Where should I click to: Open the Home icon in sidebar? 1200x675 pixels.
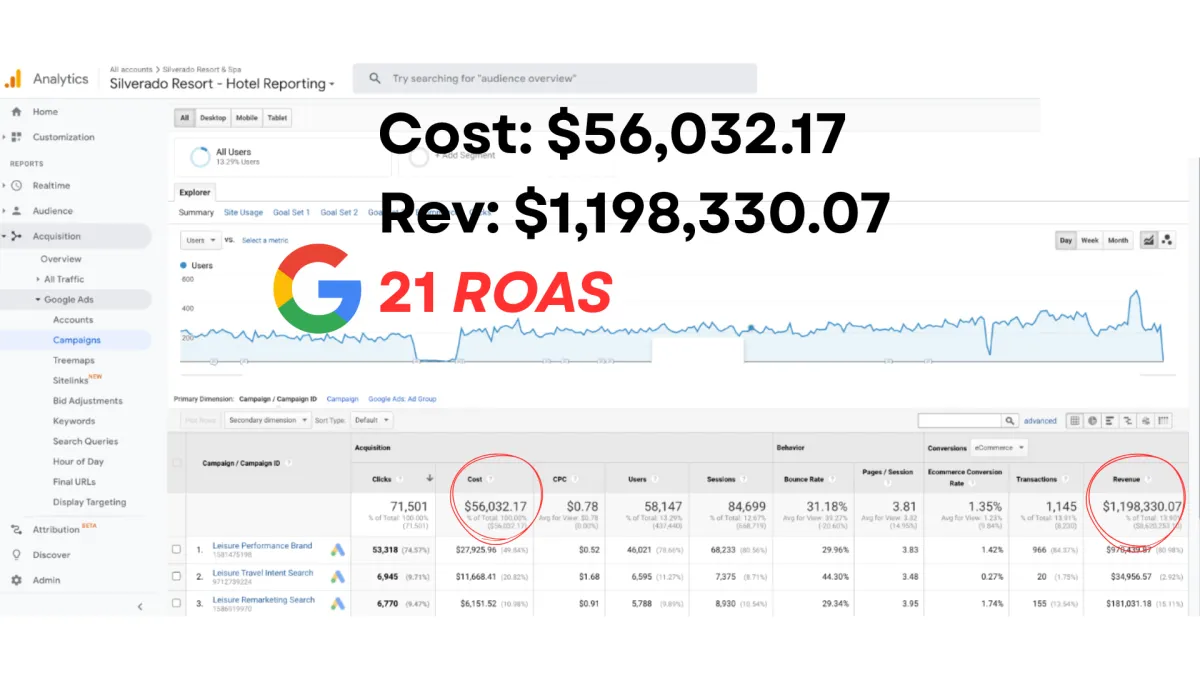[x=16, y=112]
